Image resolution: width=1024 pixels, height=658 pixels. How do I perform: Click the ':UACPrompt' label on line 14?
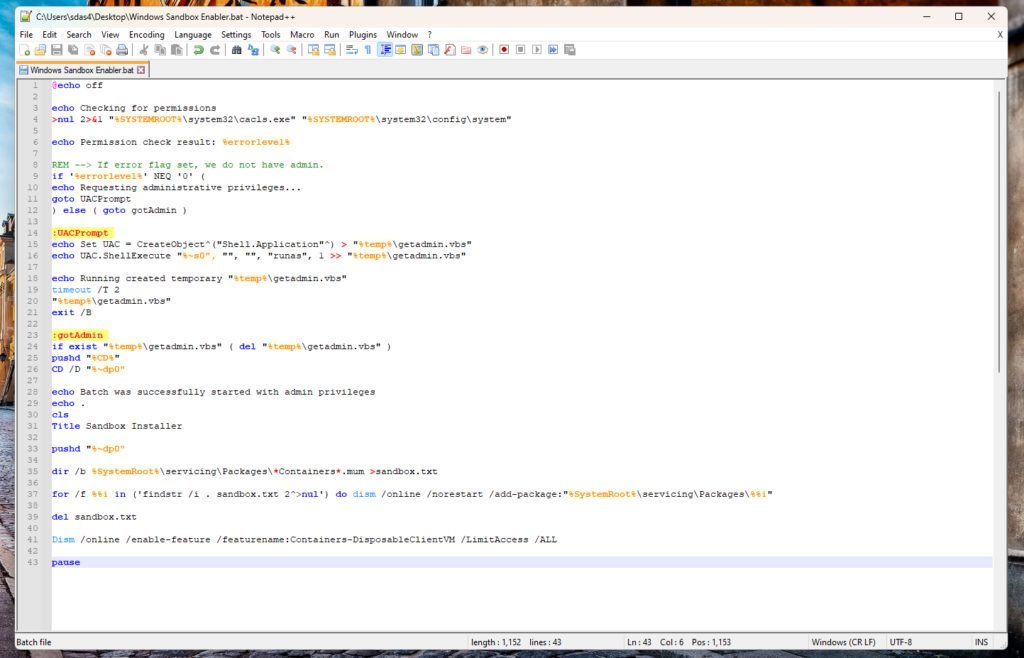point(82,233)
